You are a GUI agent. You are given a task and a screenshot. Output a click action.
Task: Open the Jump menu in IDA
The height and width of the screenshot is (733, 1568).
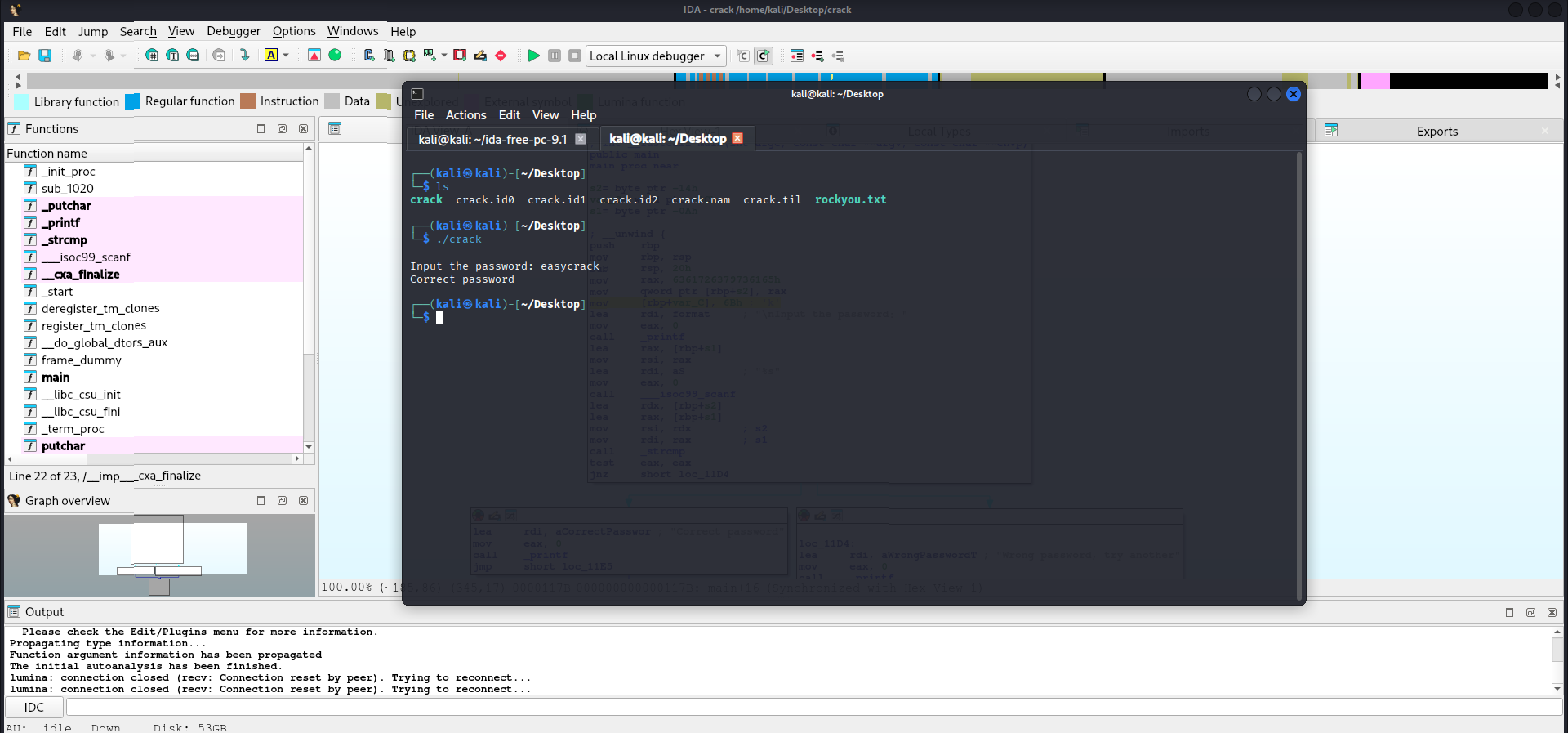pyautogui.click(x=93, y=31)
